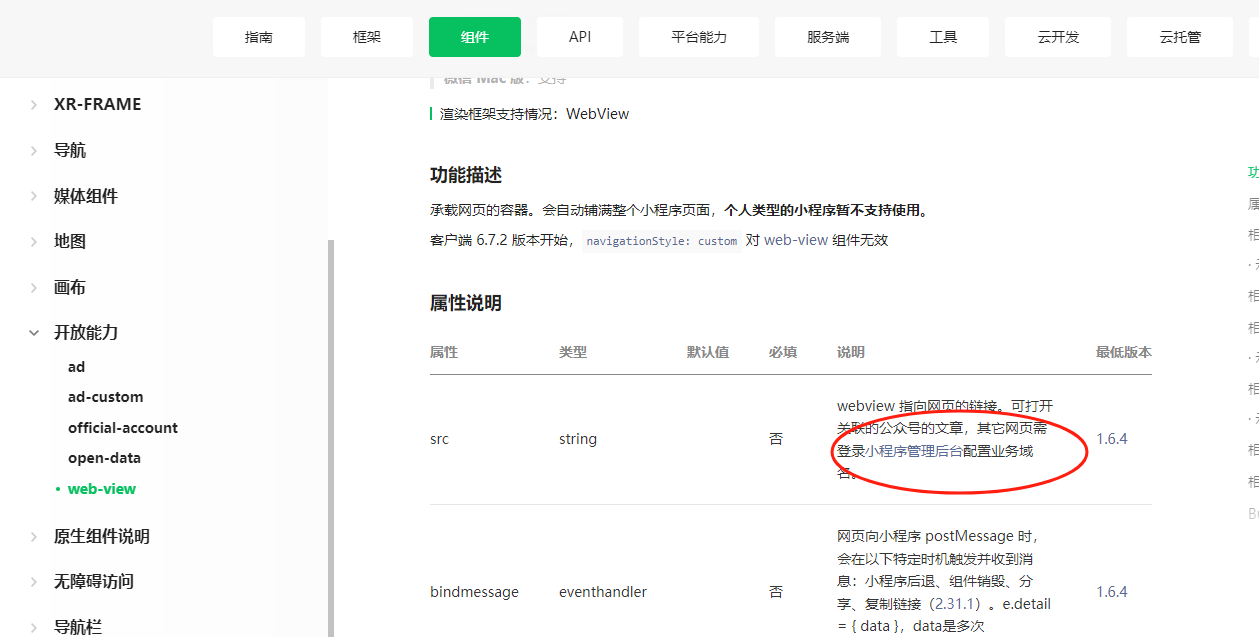The width and height of the screenshot is (1259, 637).
Task: Click the 开放能力 sidebar label
Action: 86,332
